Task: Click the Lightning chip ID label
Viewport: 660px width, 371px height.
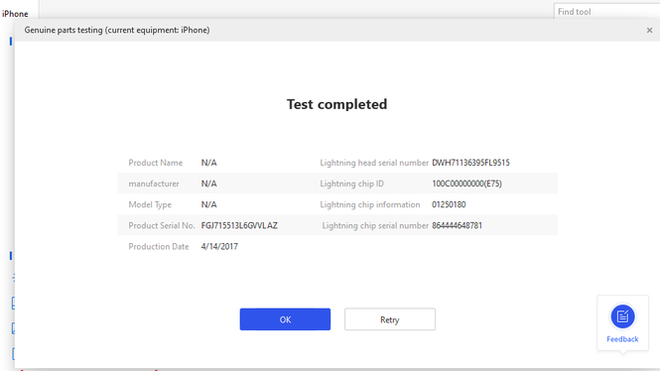Action: 352,184
